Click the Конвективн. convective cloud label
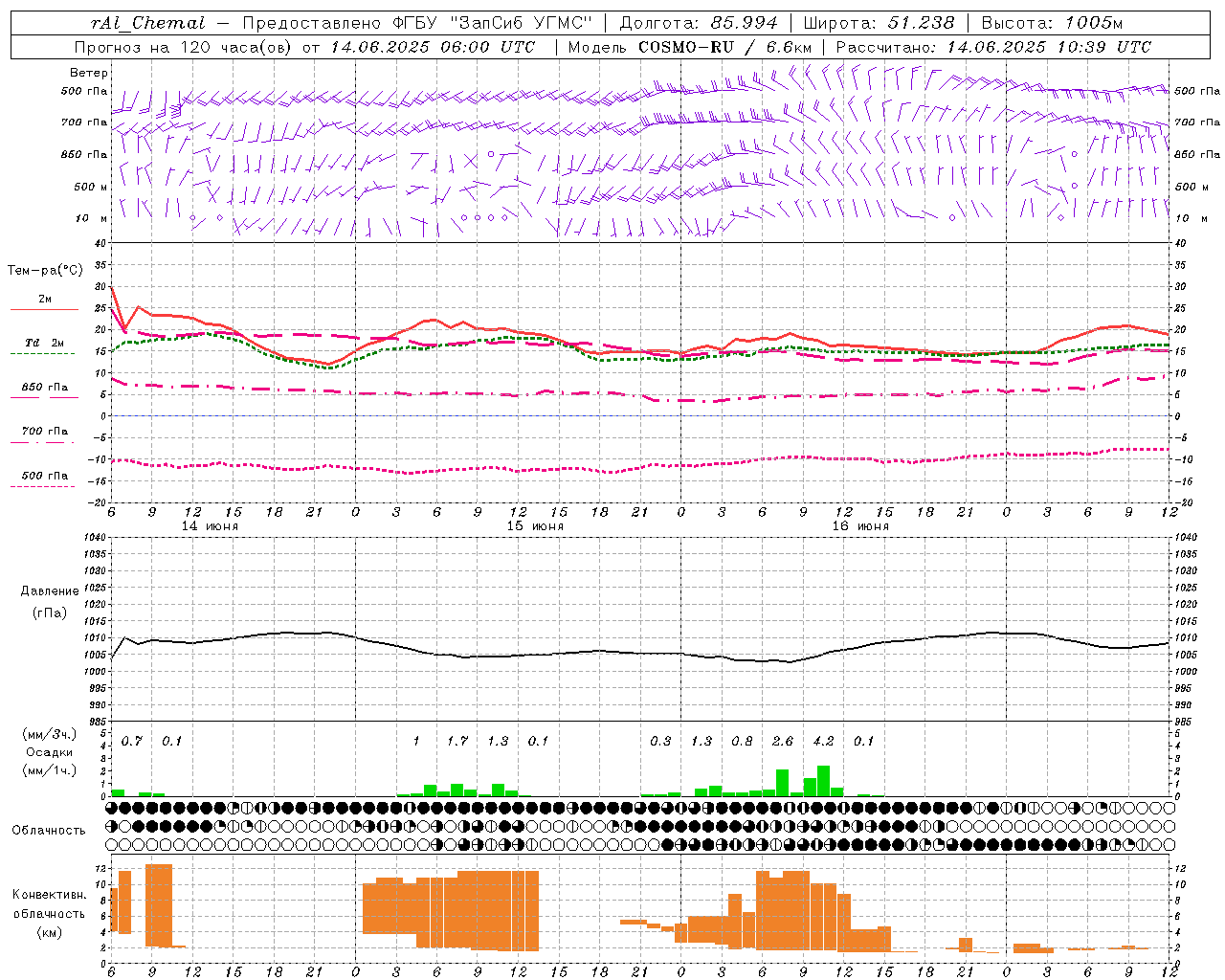The height and width of the screenshot is (980, 1225). click(49, 895)
